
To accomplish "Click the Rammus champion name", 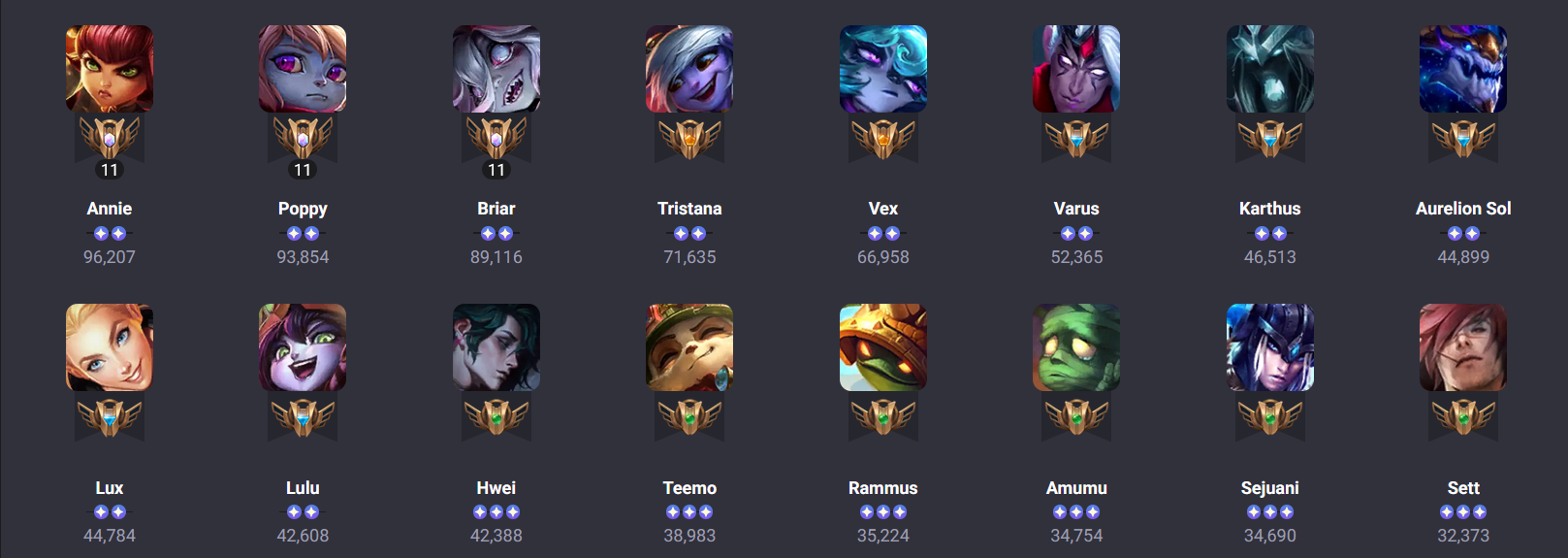I will tap(882, 488).
